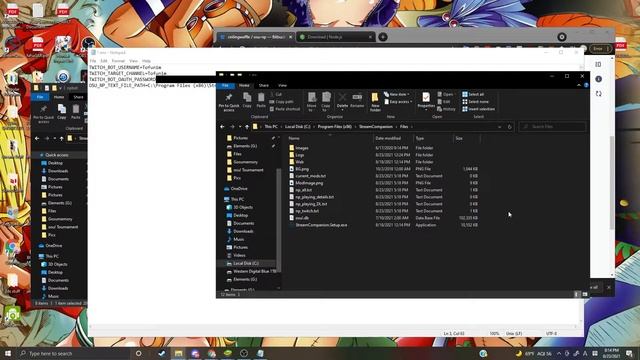Click the Copy to icon in Organize group

pyautogui.click(x=326, y=101)
